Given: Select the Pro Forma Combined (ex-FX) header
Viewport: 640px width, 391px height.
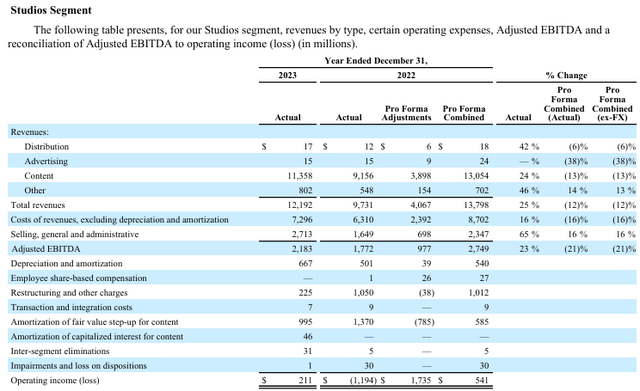Looking at the screenshot, I should click(612, 104).
